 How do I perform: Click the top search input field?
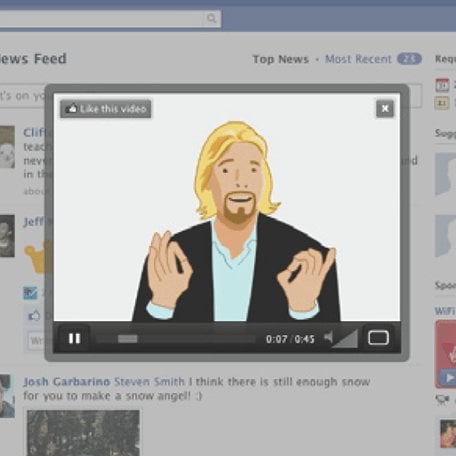tap(102, 19)
